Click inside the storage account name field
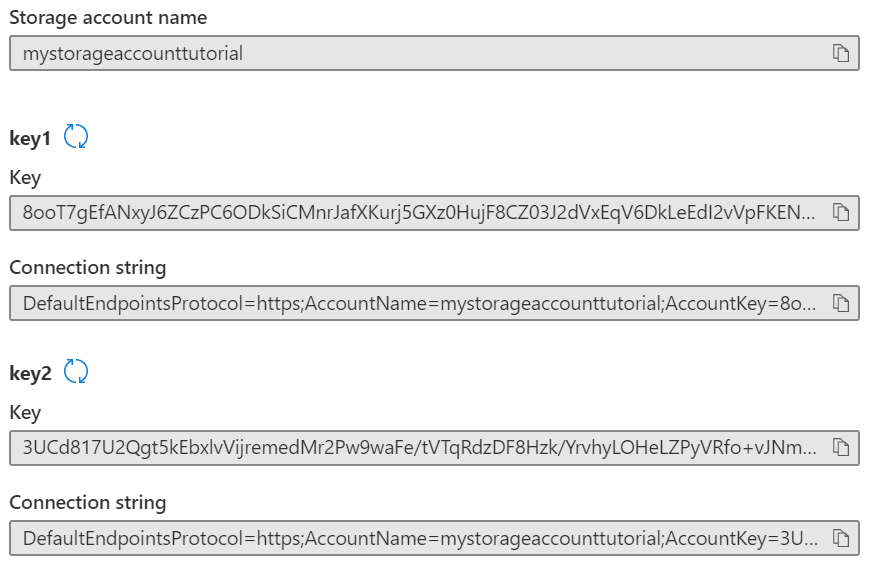This screenshot has width=874, height=577. 400,52
